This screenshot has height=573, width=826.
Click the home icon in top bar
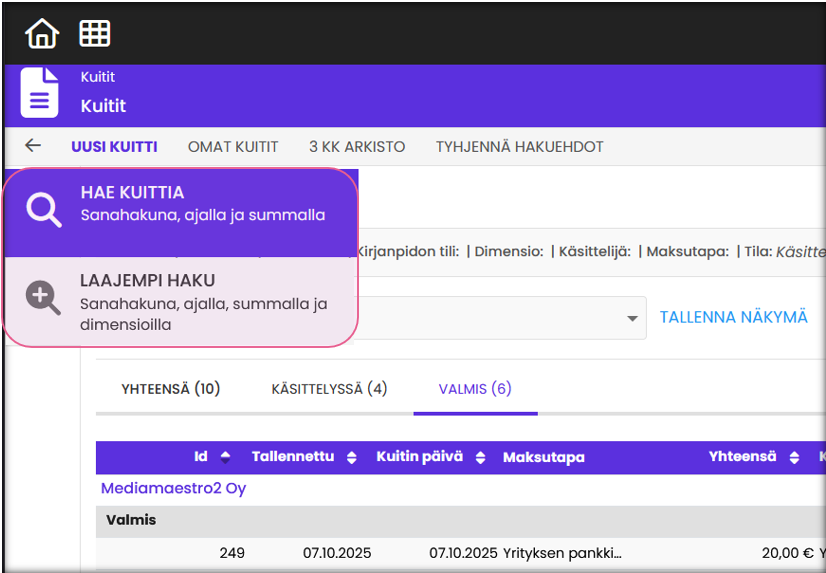(x=42, y=34)
